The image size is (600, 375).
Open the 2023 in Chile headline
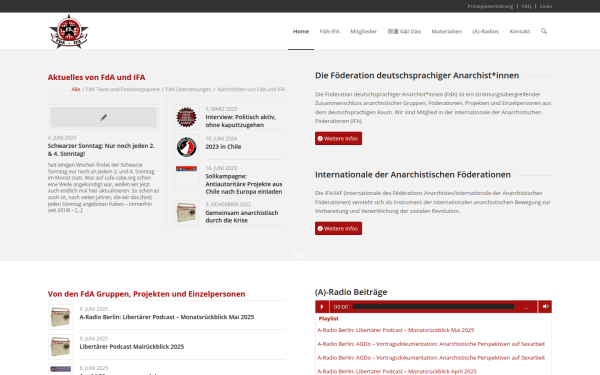pyautogui.click(x=223, y=147)
